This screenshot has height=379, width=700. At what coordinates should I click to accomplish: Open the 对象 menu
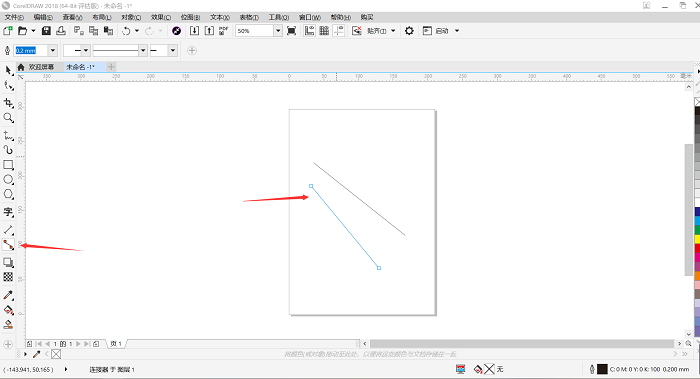131,17
